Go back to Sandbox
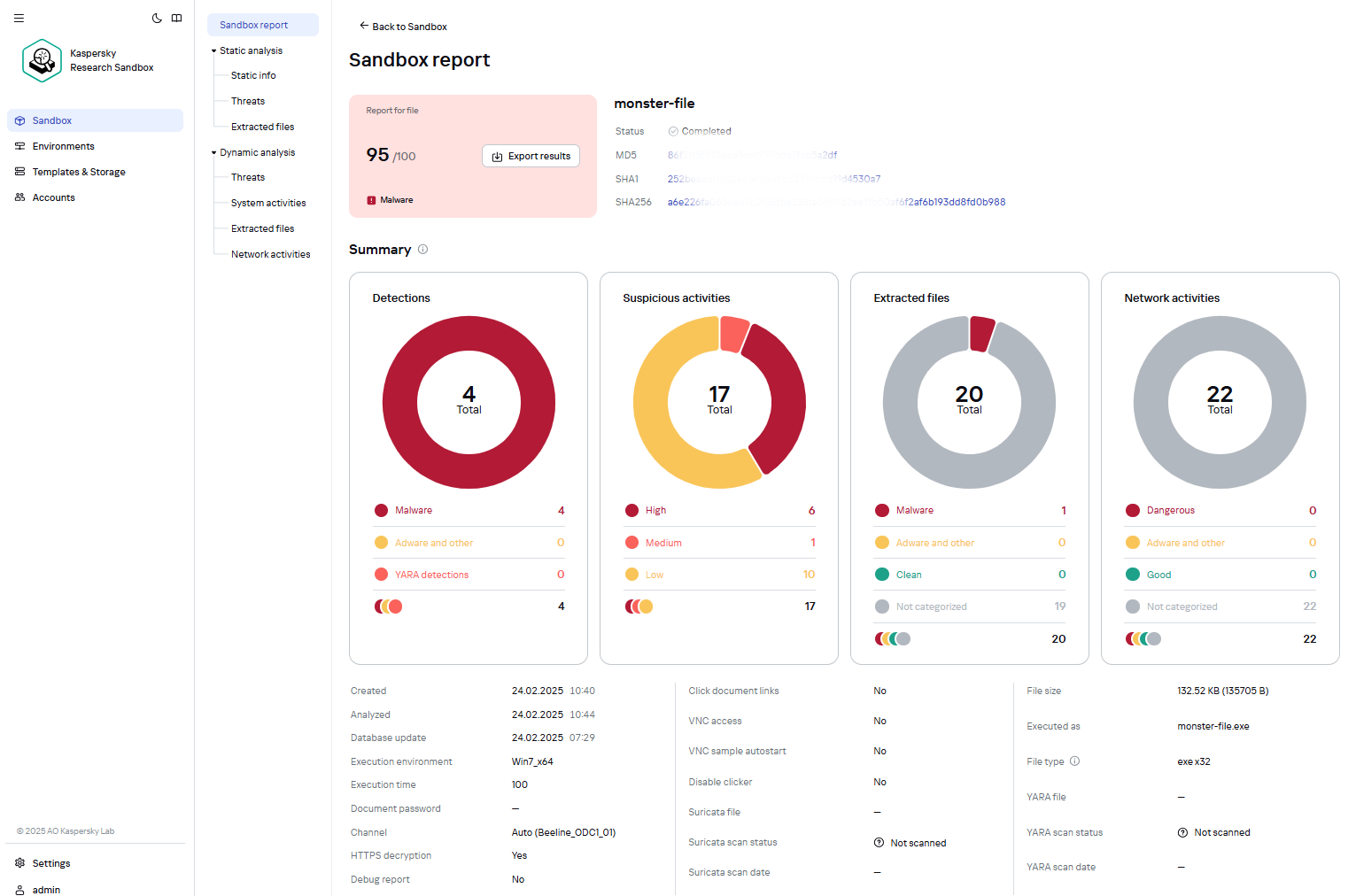Screen dimensions: 1356x896 (402, 27)
